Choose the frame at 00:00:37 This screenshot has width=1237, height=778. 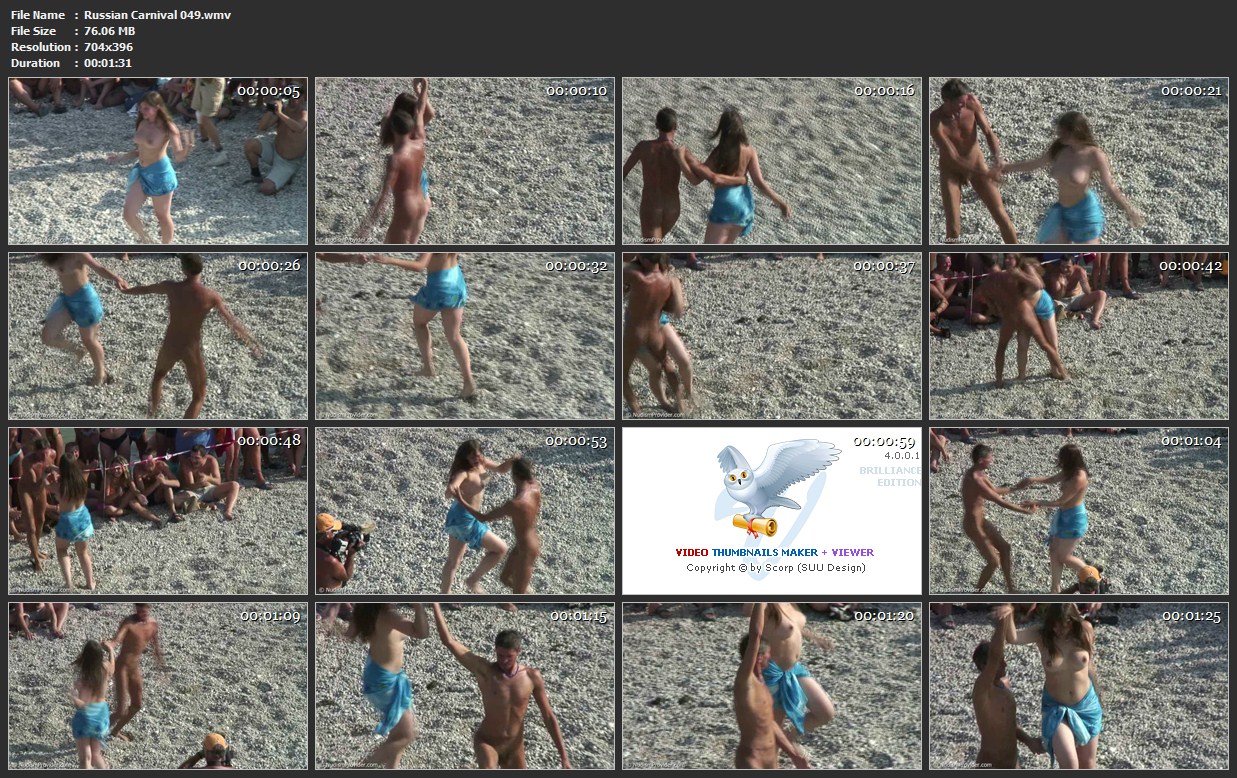pyautogui.click(x=772, y=336)
